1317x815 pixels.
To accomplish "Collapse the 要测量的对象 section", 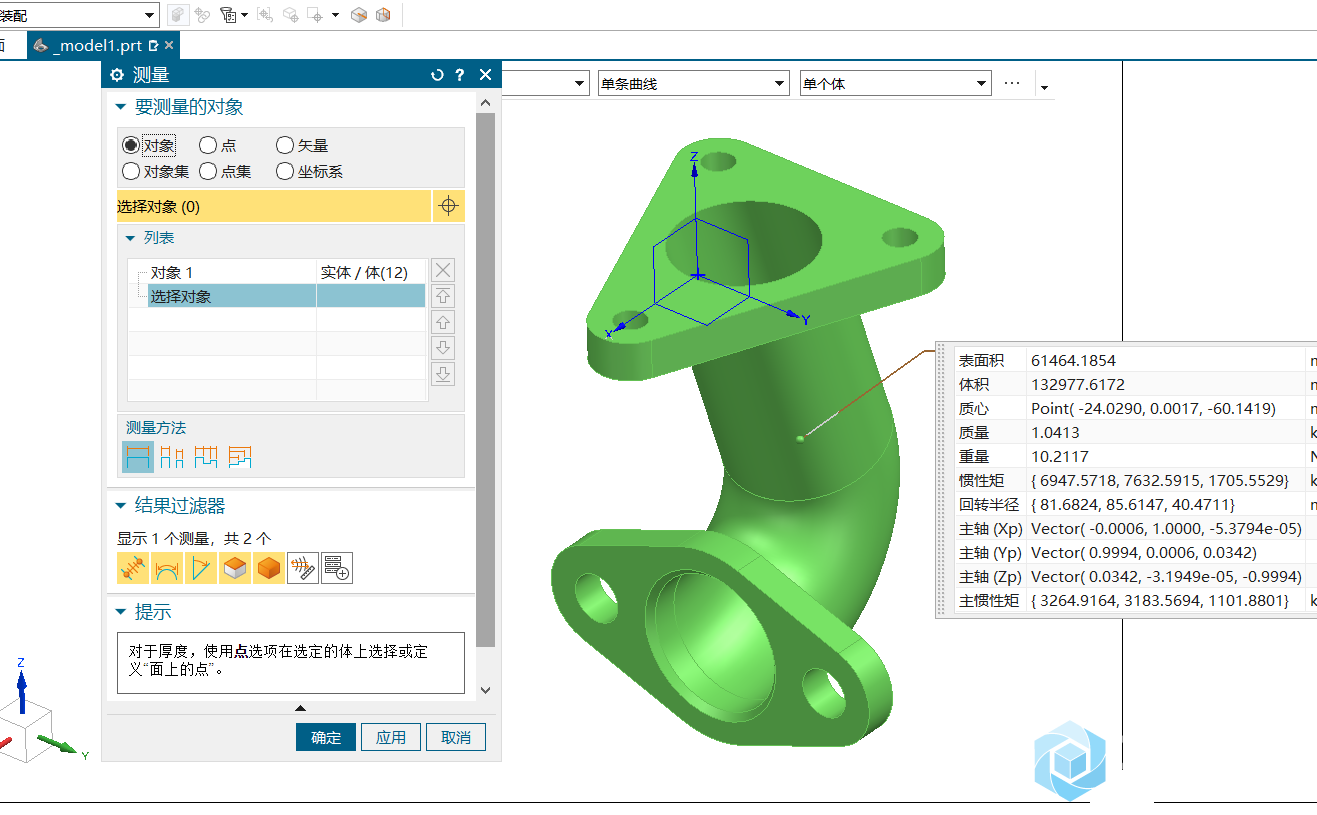I will pyautogui.click(x=121, y=107).
